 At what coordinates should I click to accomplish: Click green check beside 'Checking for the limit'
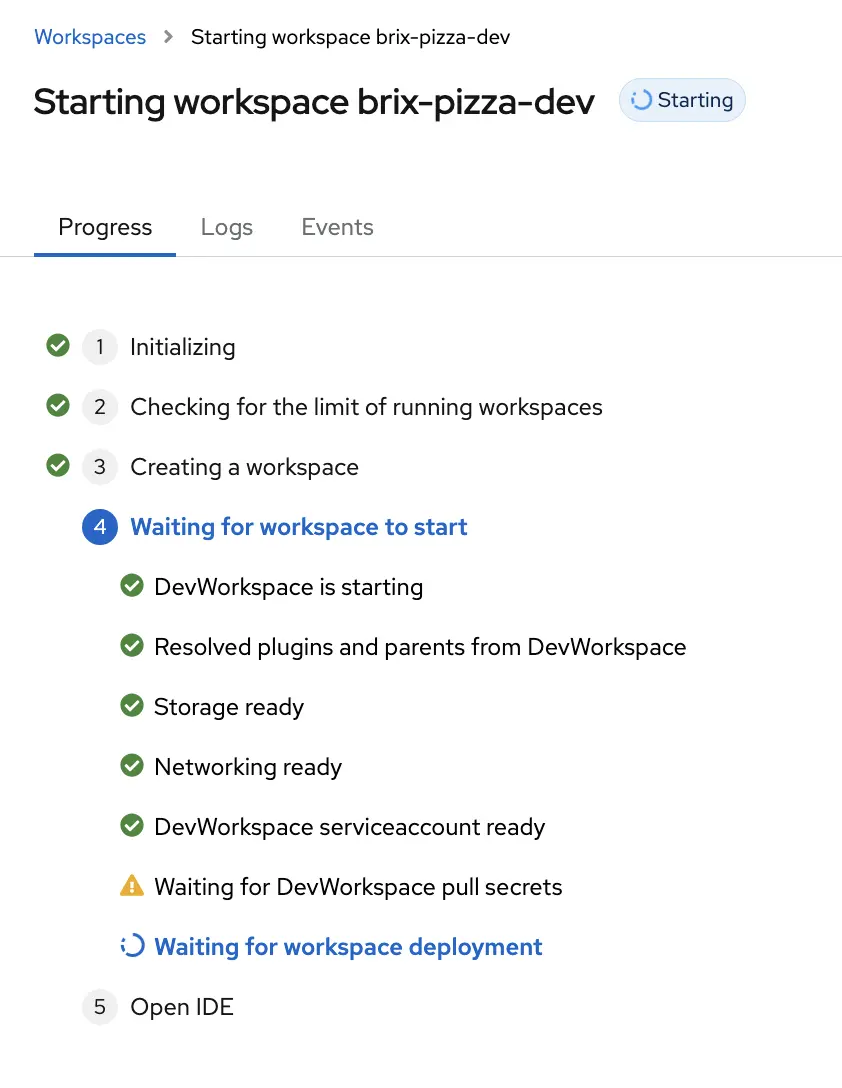point(58,405)
